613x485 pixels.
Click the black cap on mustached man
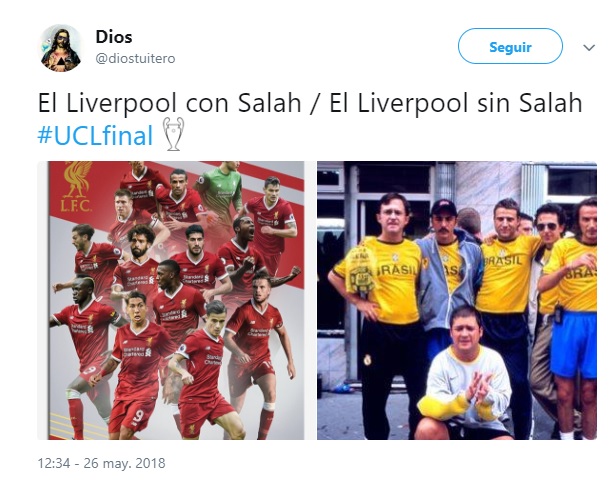[x=444, y=206]
